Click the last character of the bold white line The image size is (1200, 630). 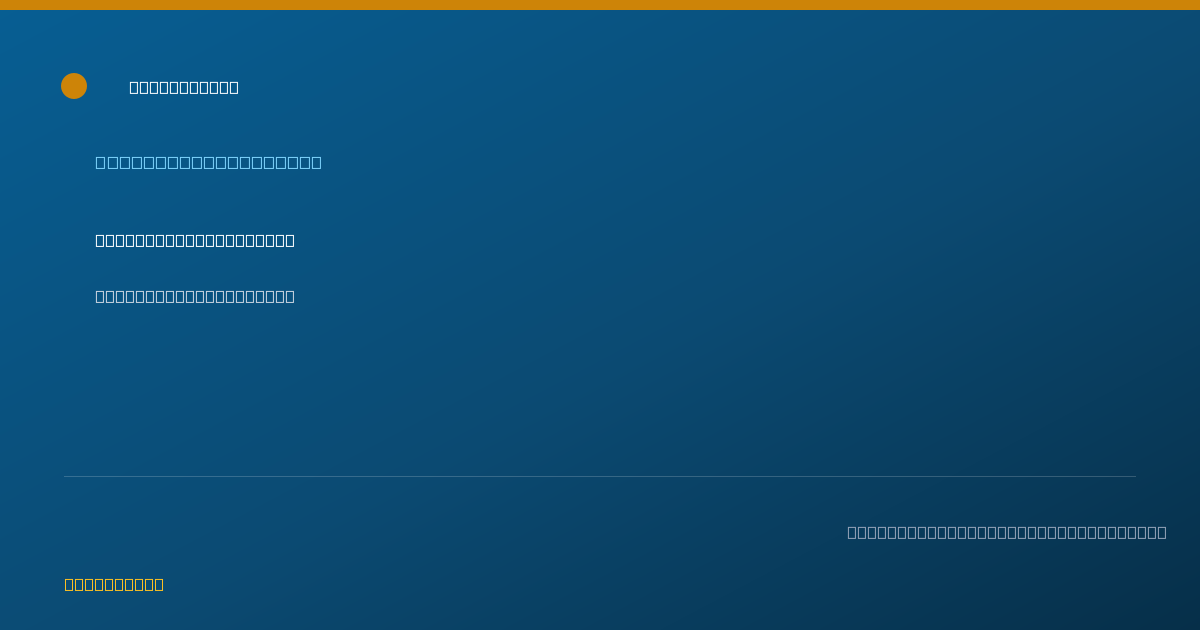coord(290,240)
